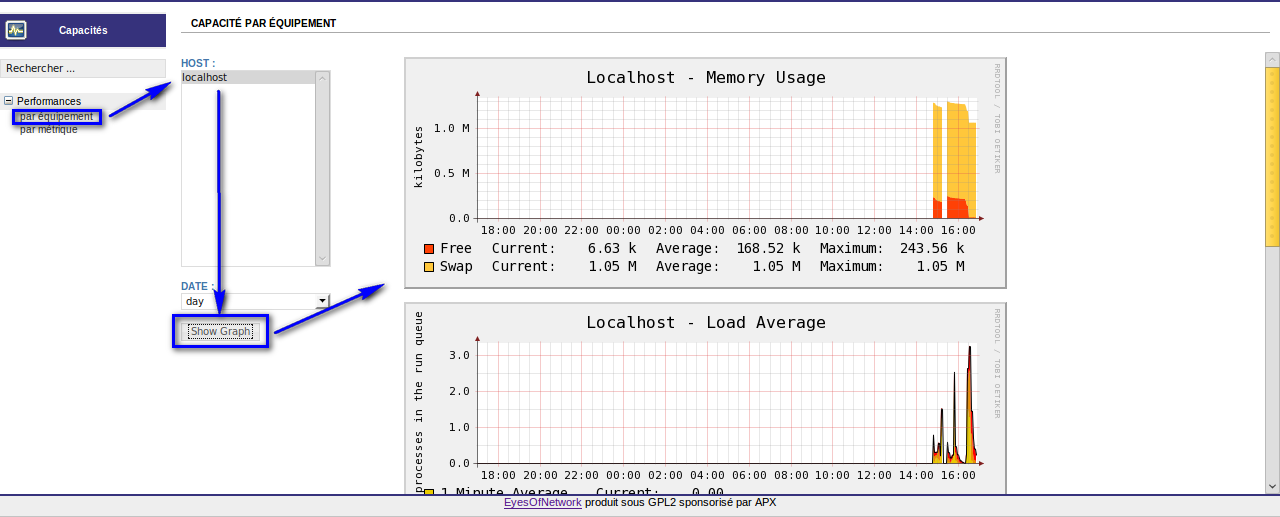
Task: Click the Capacités header title
Action: pos(83,31)
